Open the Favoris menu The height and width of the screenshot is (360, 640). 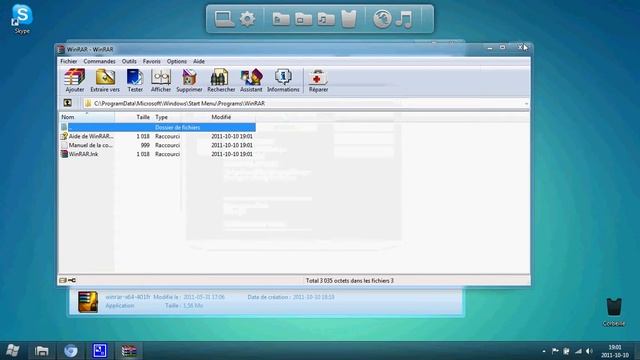coord(151,61)
